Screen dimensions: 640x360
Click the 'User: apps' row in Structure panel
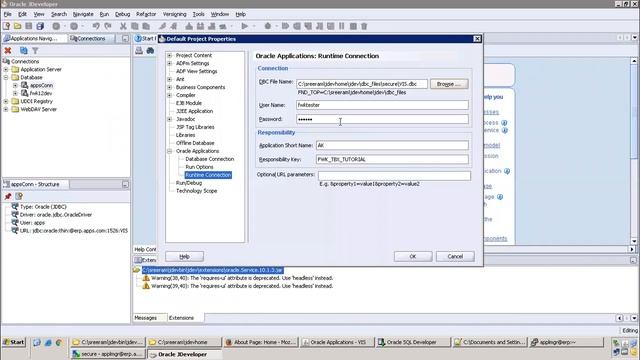click(x=32, y=223)
